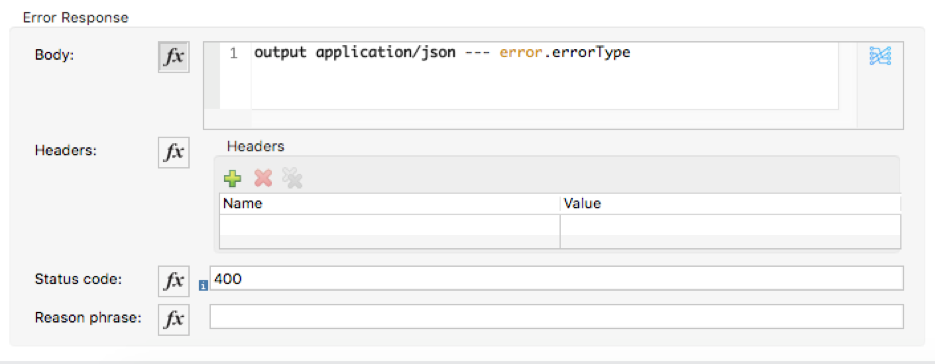The width and height of the screenshot is (935, 364).
Task: Delete the selected header with the red X
Action: 263,178
